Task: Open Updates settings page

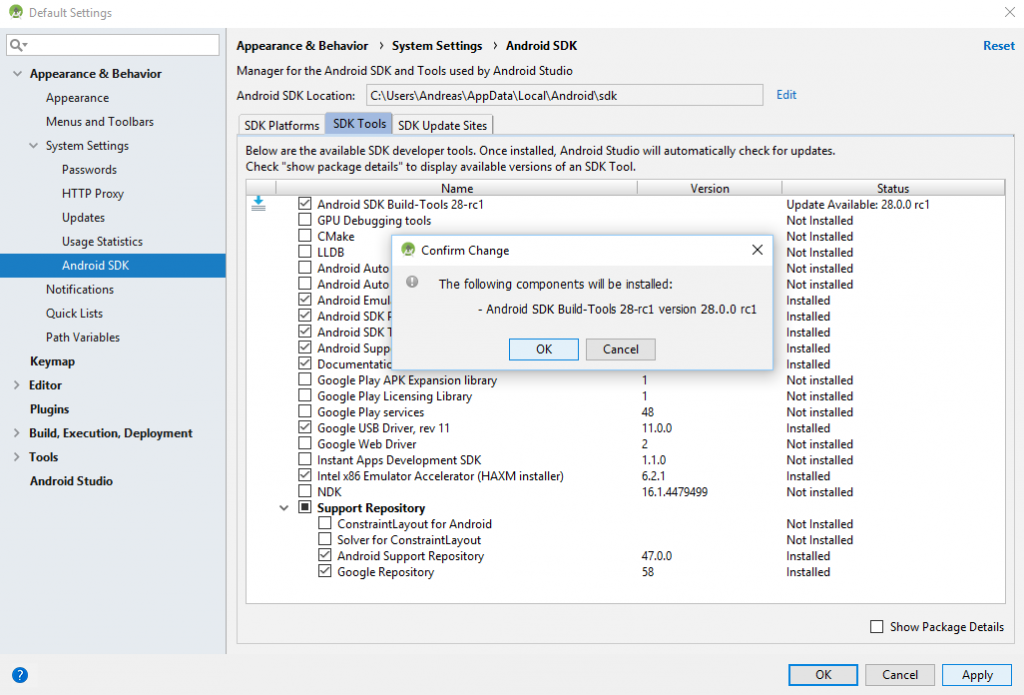Action: (x=83, y=218)
